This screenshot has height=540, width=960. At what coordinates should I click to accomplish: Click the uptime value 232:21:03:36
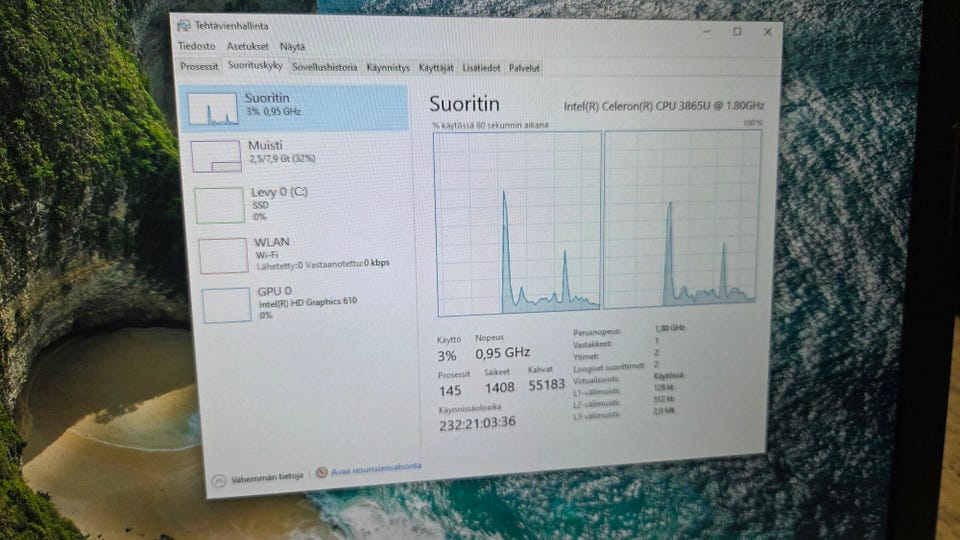click(477, 422)
